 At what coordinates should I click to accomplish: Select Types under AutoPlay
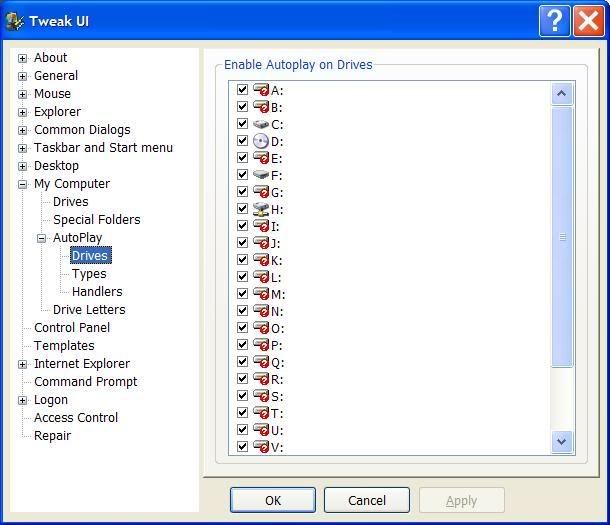pyautogui.click(x=89, y=274)
